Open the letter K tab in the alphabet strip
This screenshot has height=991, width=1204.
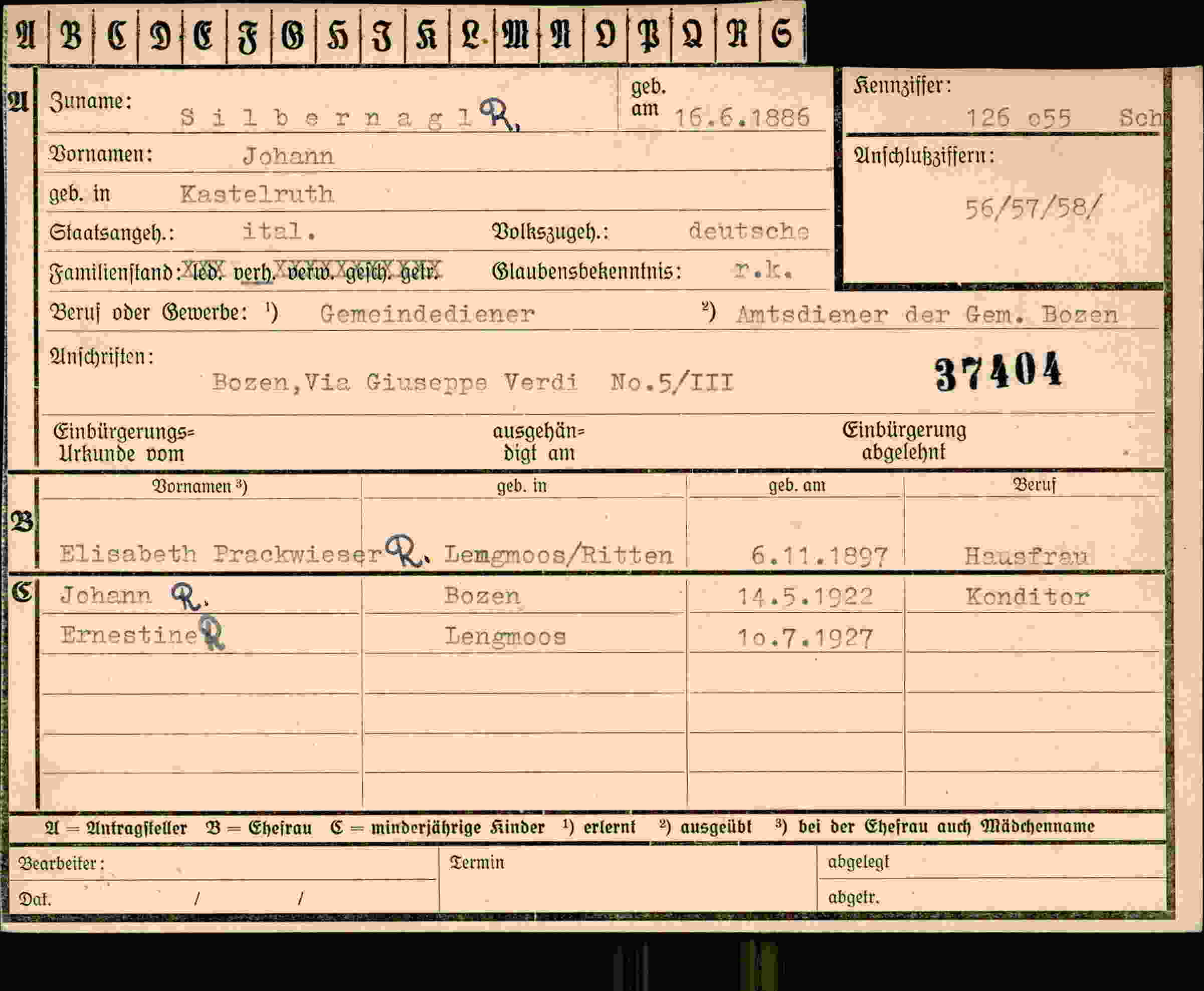pyautogui.click(x=427, y=34)
